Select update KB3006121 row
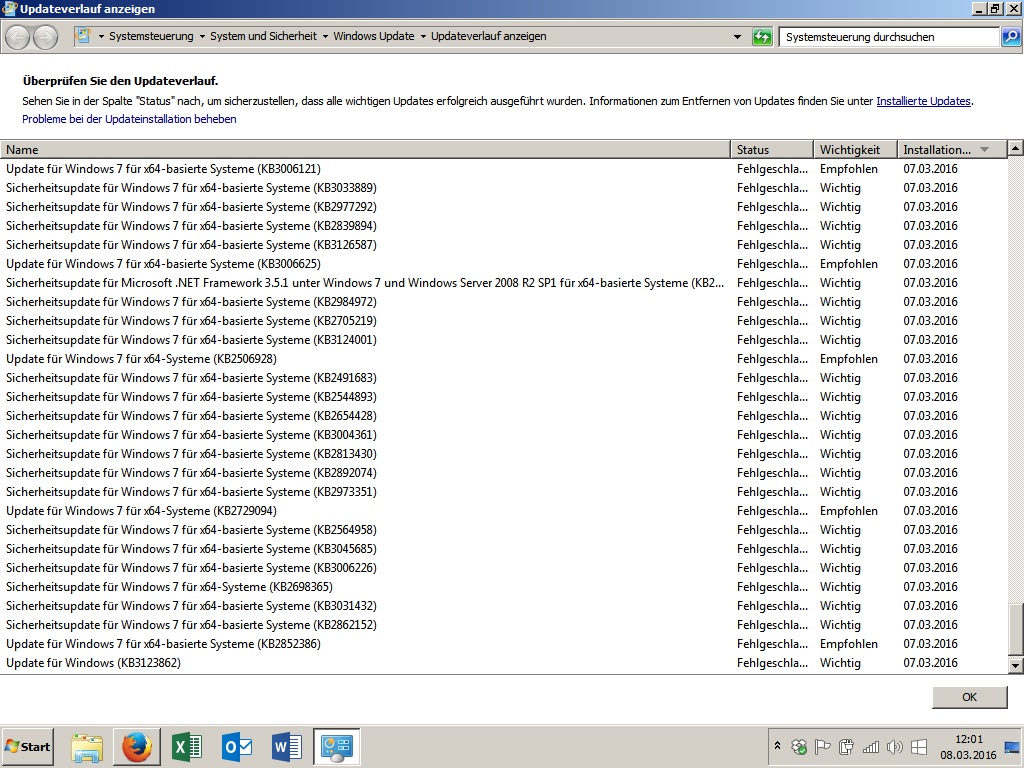 point(504,168)
